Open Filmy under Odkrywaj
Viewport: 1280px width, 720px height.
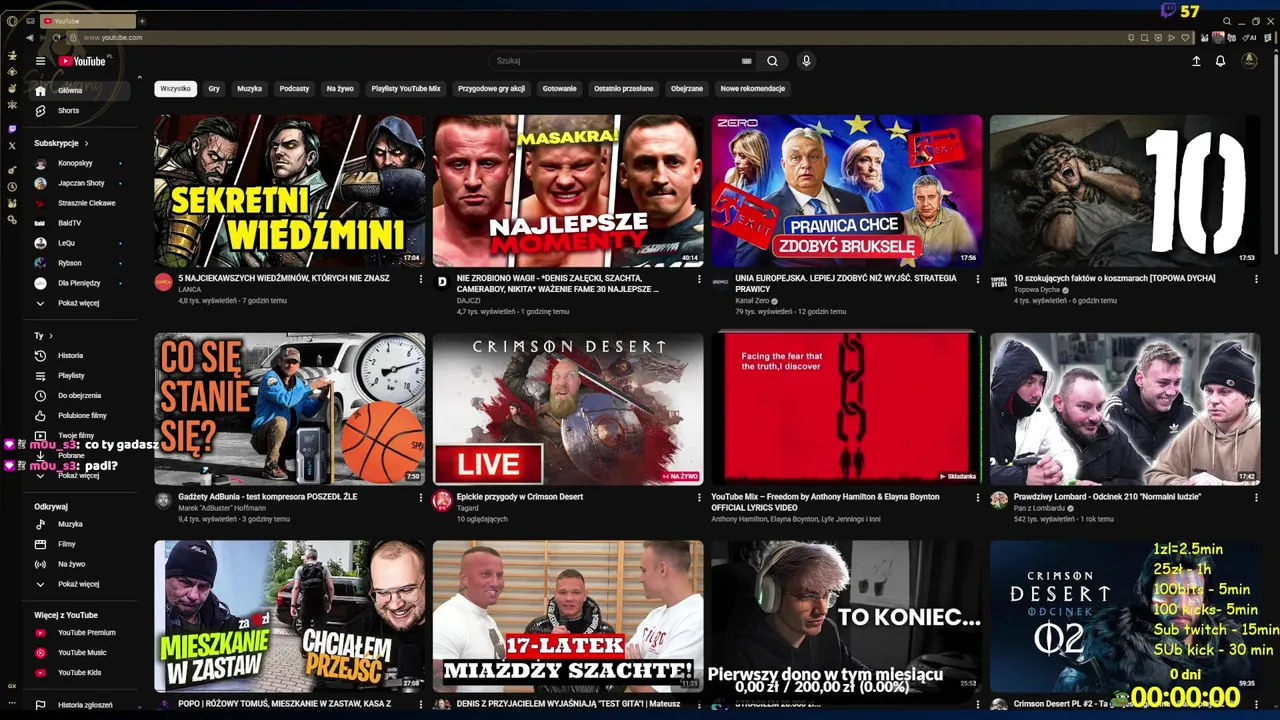point(80,544)
